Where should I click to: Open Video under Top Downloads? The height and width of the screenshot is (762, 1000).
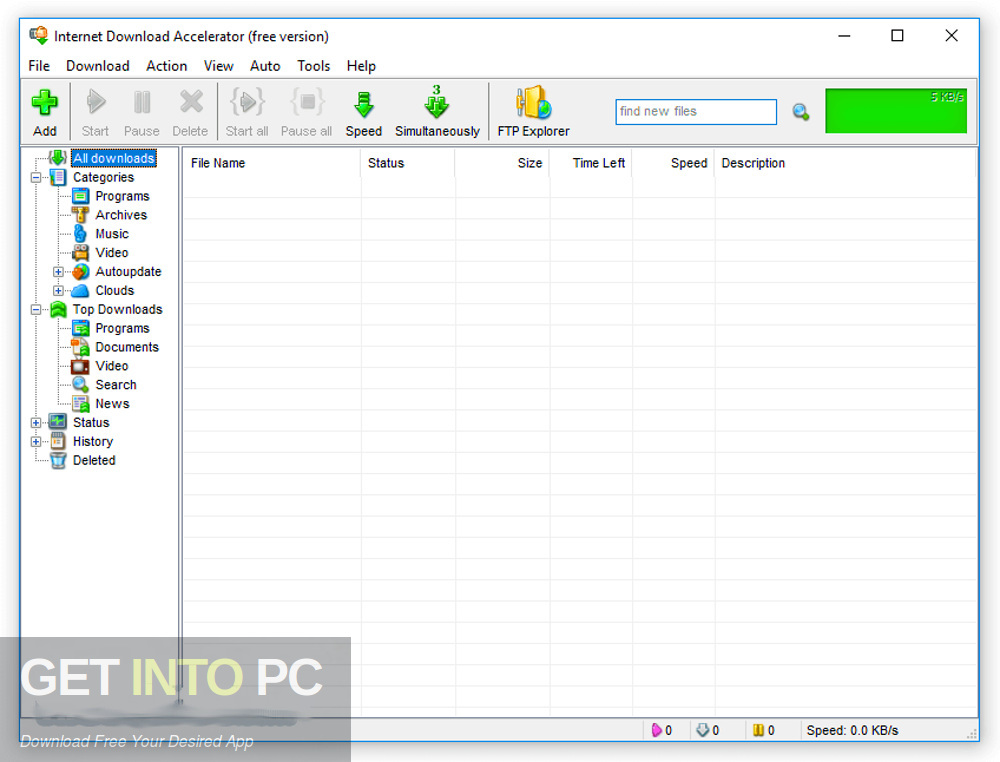(x=112, y=366)
